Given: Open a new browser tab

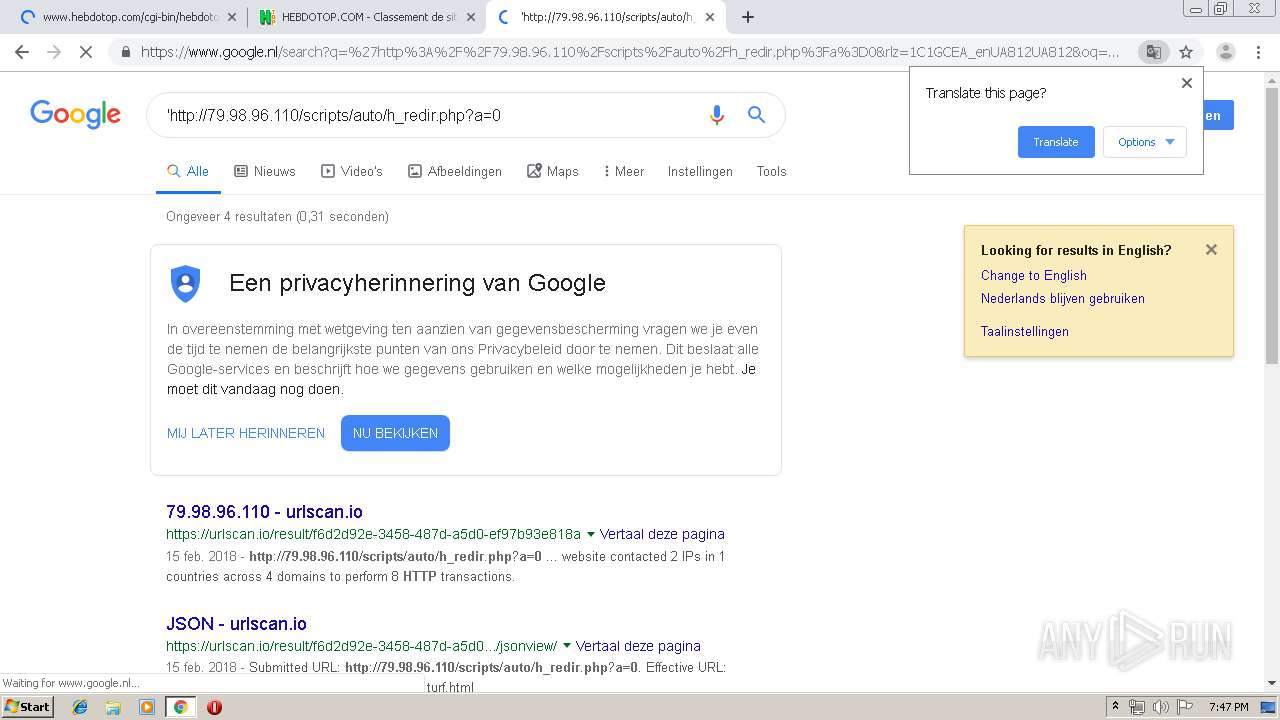Looking at the screenshot, I should click(x=747, y=17).
